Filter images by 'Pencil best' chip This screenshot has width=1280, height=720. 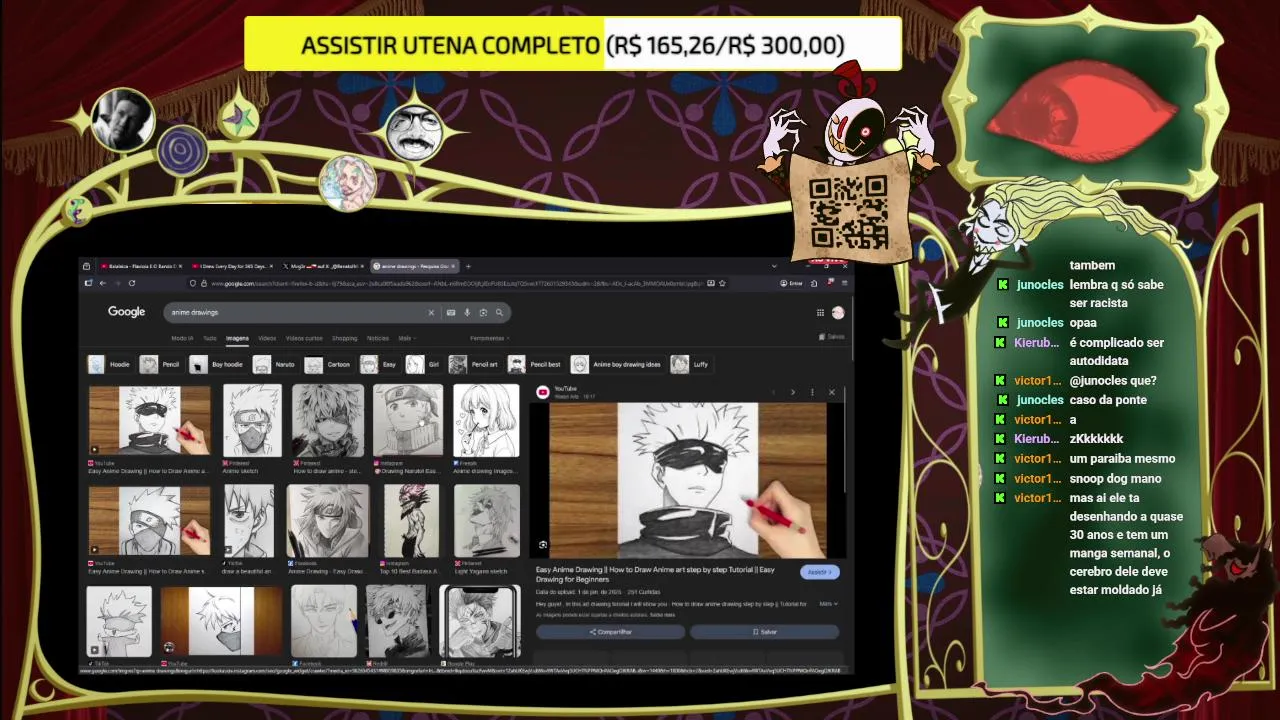[x=535, y=364]
